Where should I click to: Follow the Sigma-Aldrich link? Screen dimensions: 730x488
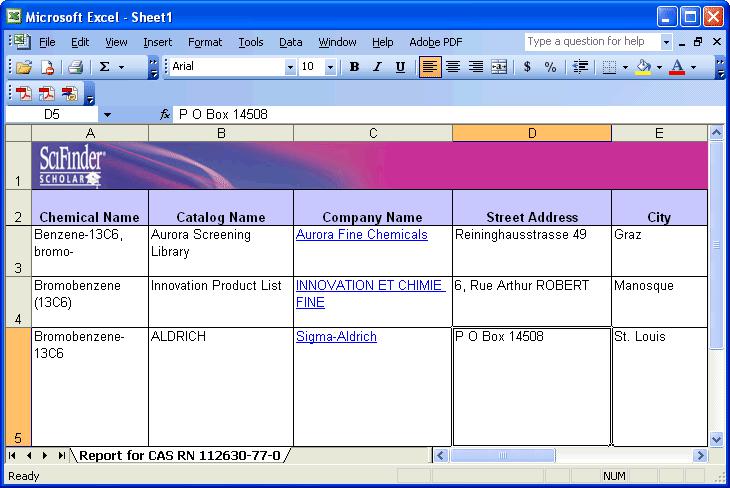(336, 336)
